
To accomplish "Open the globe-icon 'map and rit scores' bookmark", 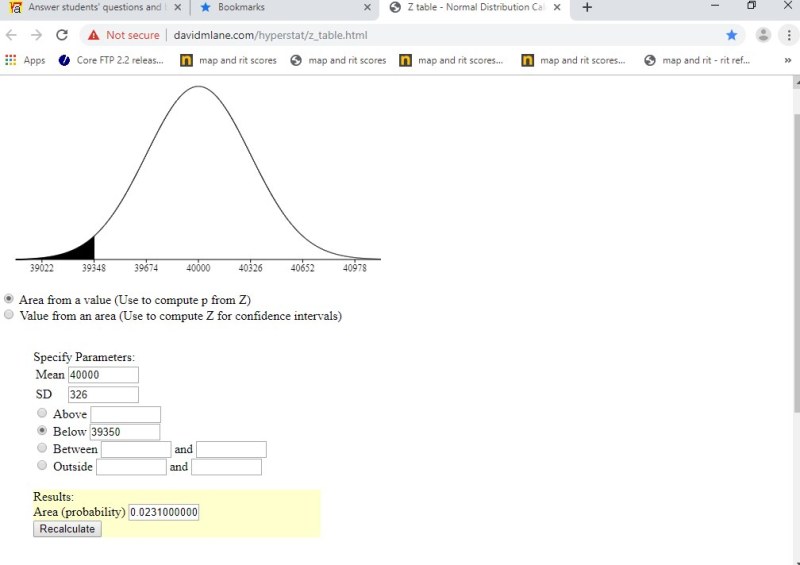I will pos(338,60).
